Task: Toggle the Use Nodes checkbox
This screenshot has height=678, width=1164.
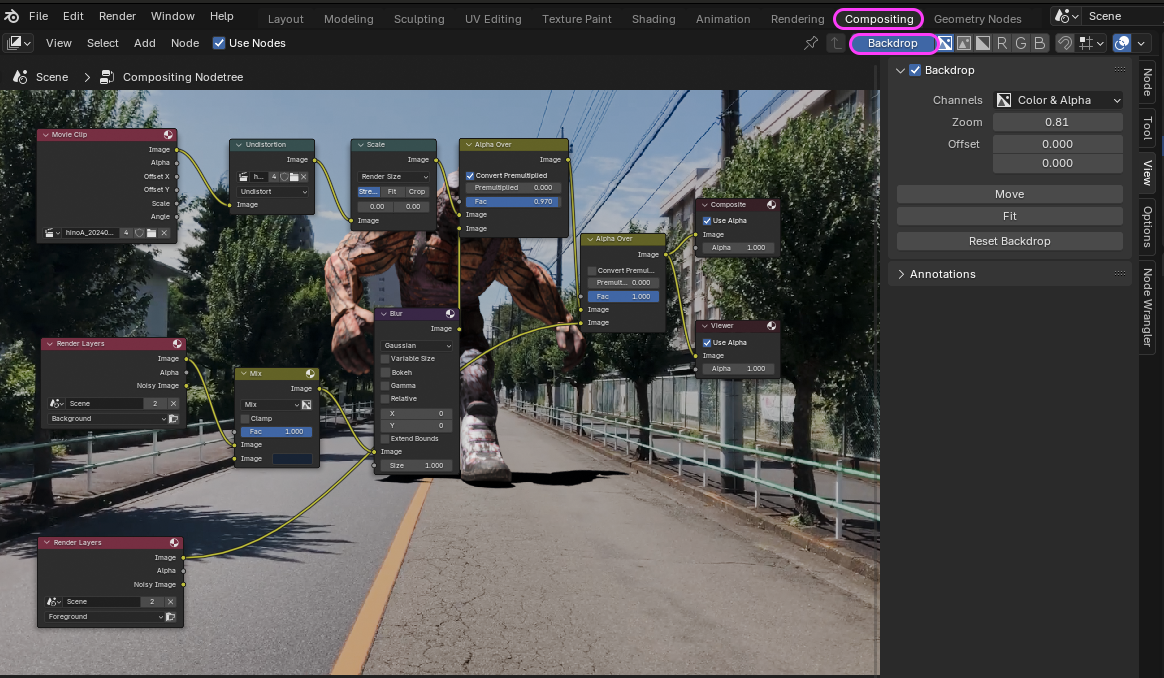Action: point(219,43)
